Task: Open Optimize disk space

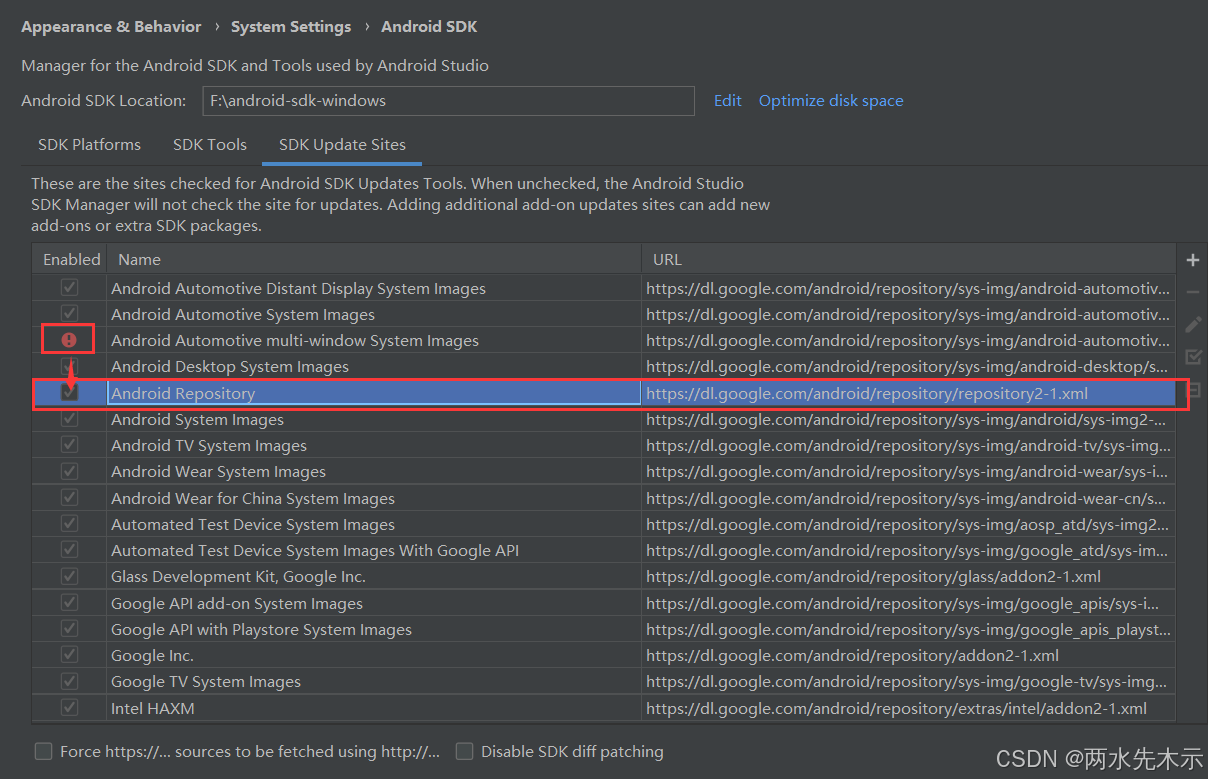Action: tap(831, 100)
